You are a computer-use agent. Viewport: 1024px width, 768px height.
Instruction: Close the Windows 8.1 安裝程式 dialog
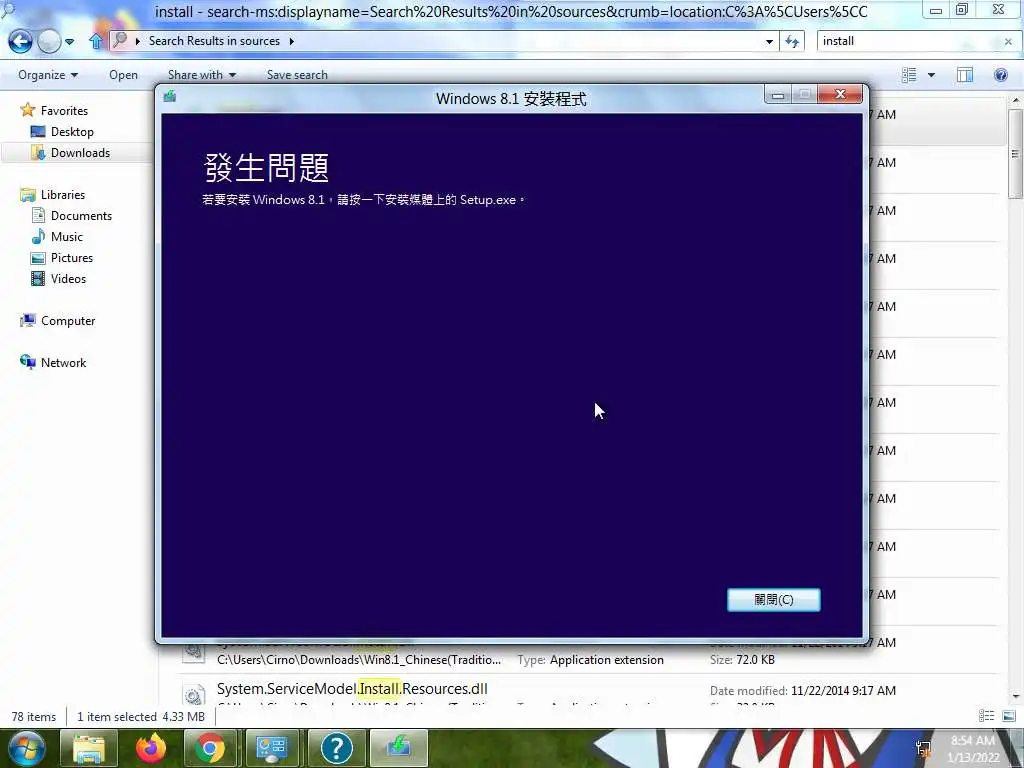pyautogui.click(x=840, y=95)
